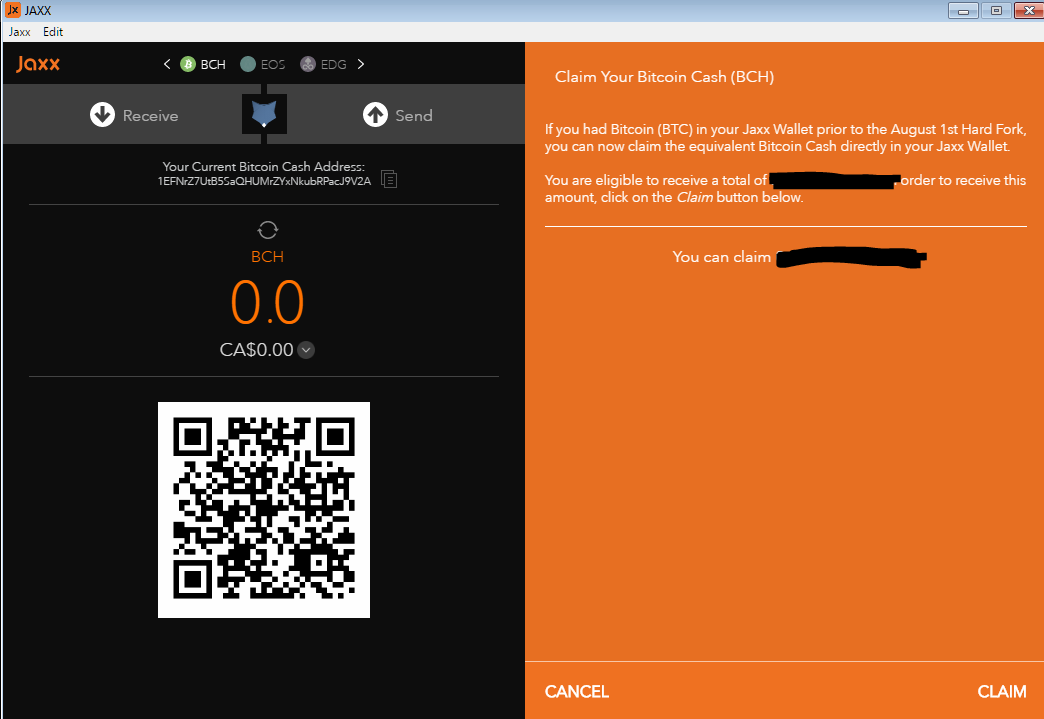Image resolution: width=1044 pixels, height=719 pixels.
Task: Select the Bitcoin Cash address text
Action: 264,181
